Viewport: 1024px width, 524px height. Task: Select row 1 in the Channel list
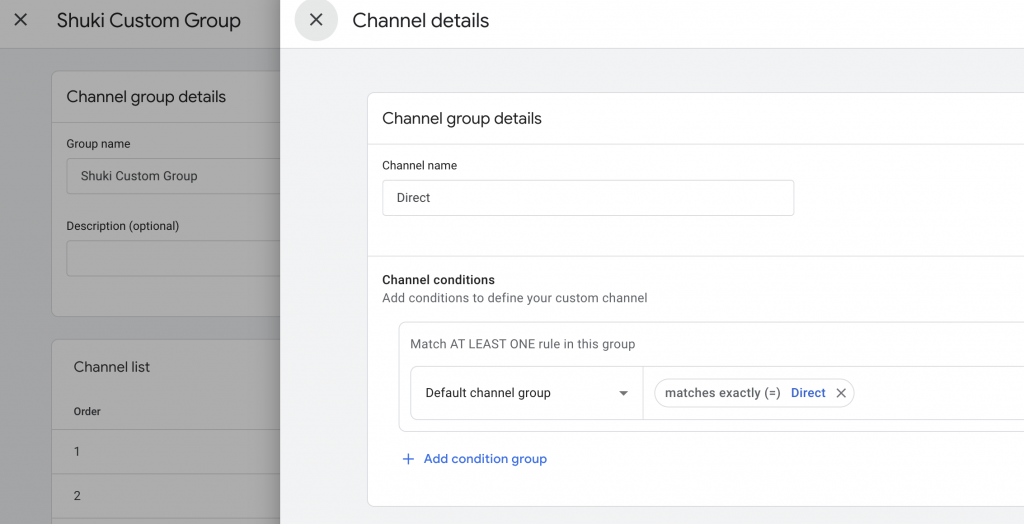[166, 451]
